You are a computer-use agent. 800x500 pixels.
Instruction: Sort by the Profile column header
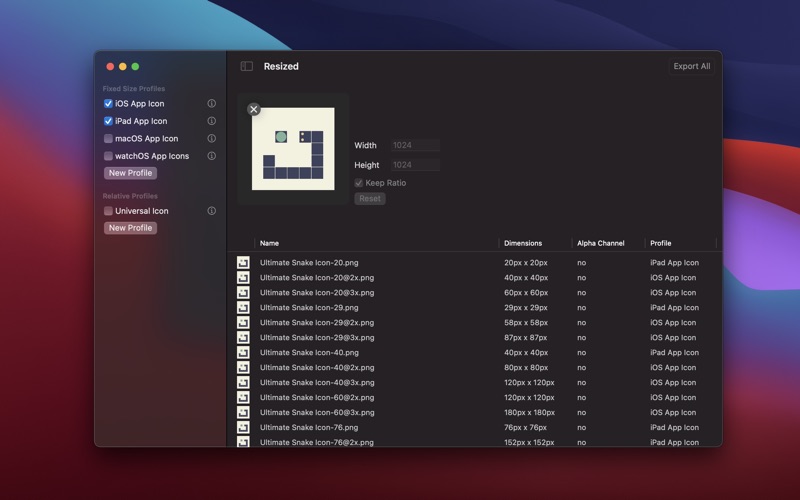tap(661, 243)
